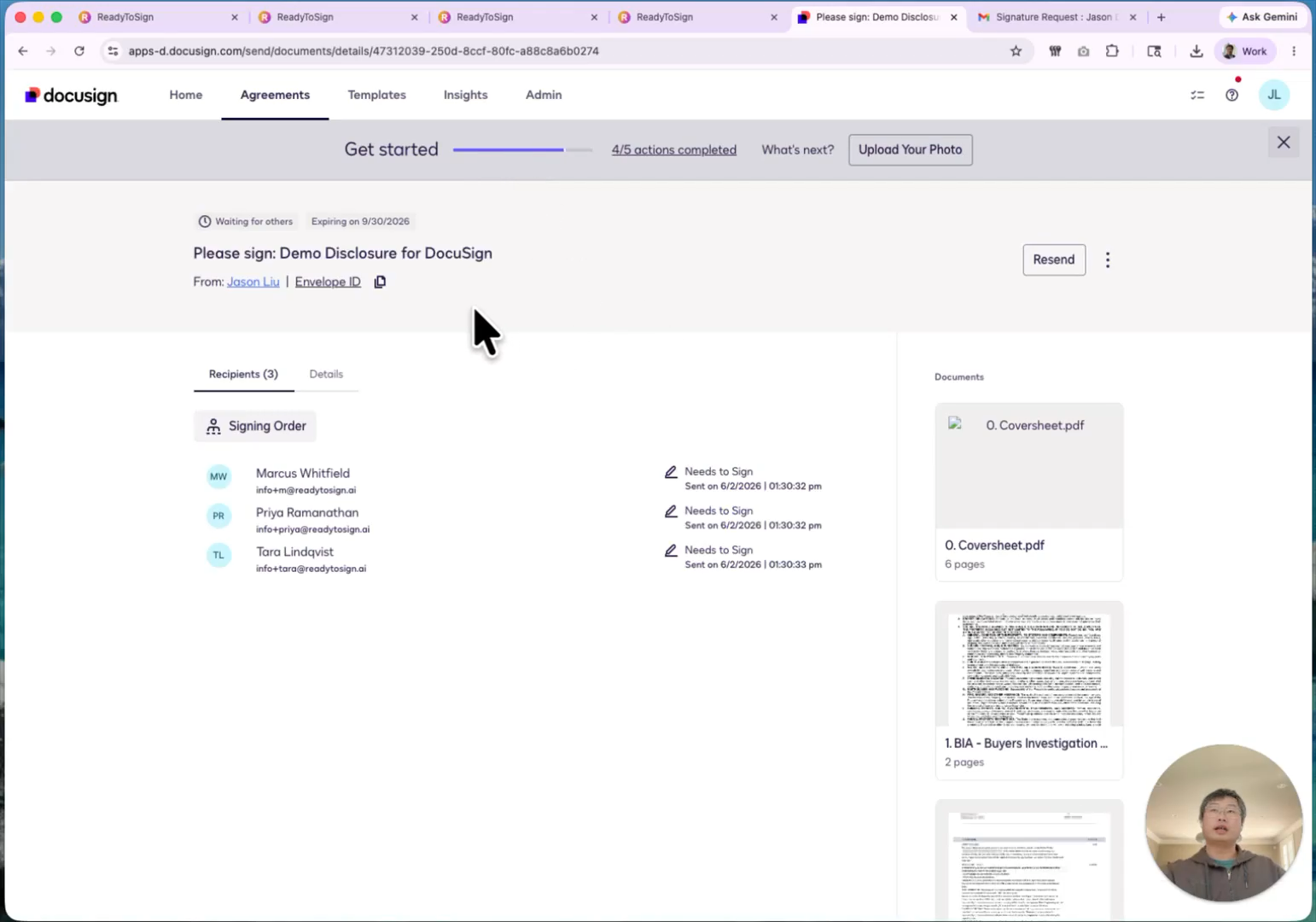Screen dimensions: 1316x922
Task: Switch to the first ReadyToSign browser tab
Action: (x=158, y=17)
